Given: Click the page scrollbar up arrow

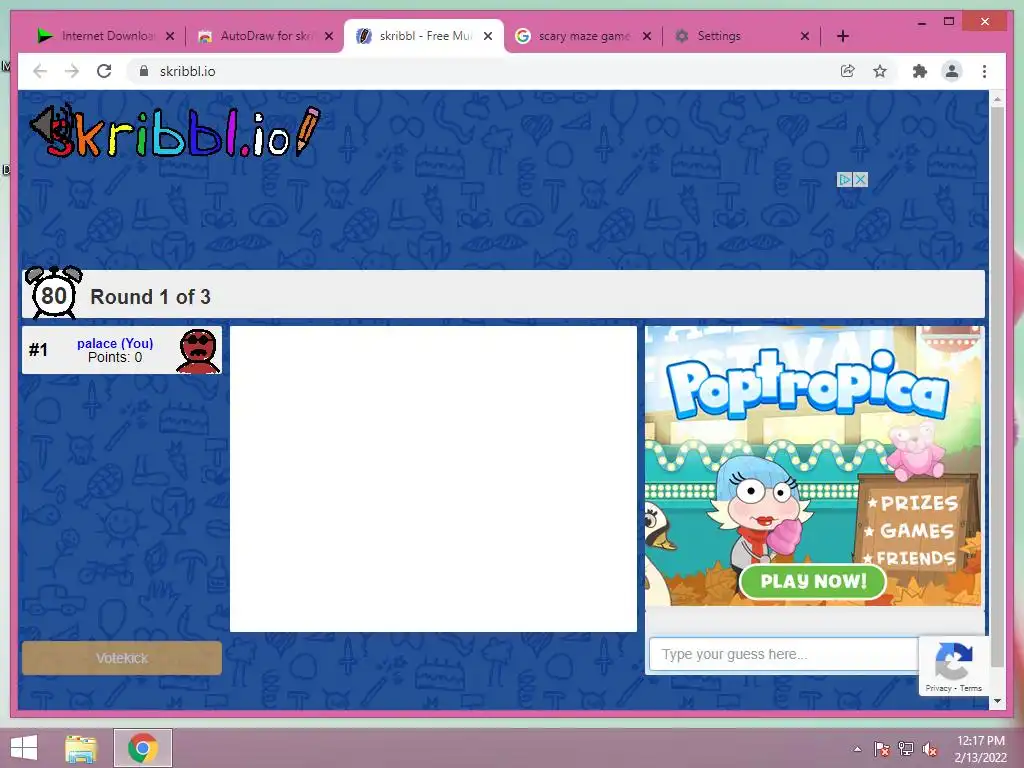Looking at the screenshot, I should 997,99.
